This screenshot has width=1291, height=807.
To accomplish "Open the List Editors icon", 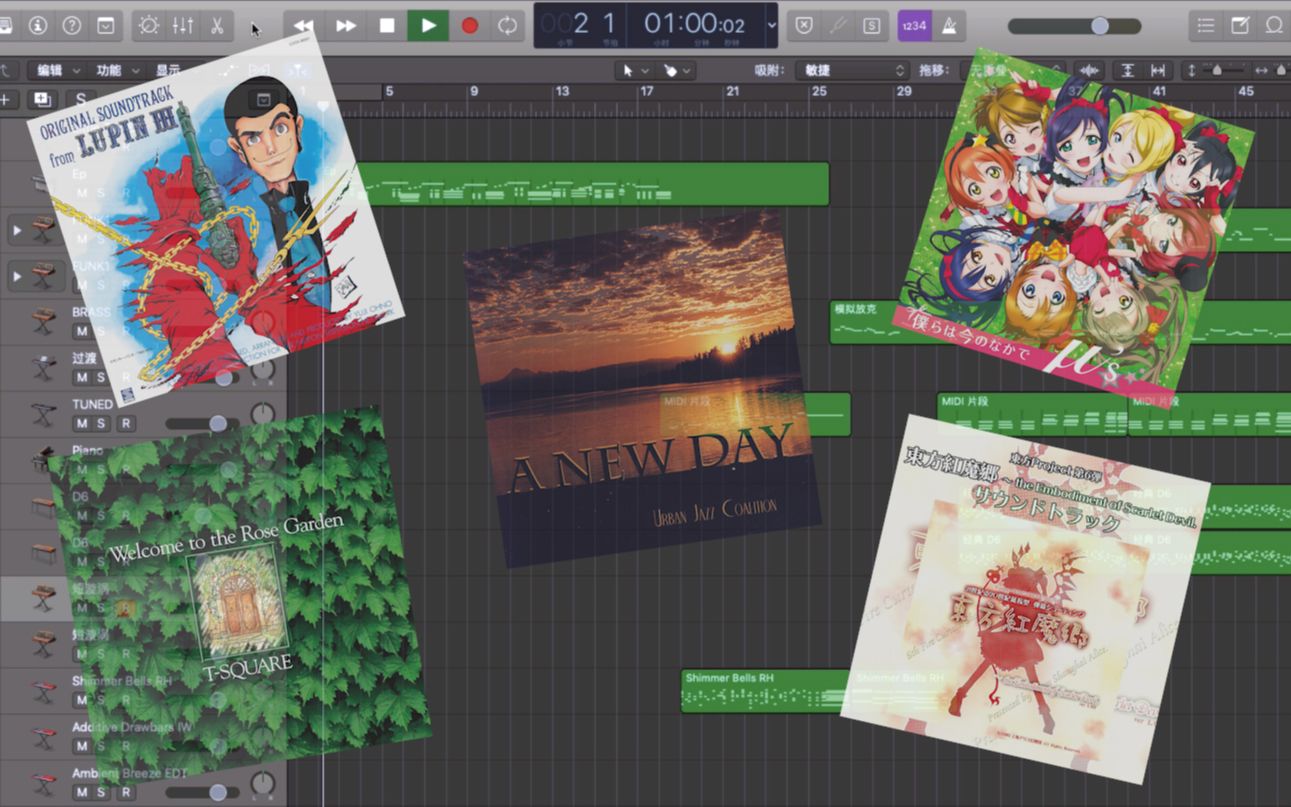I will 1207,25.
